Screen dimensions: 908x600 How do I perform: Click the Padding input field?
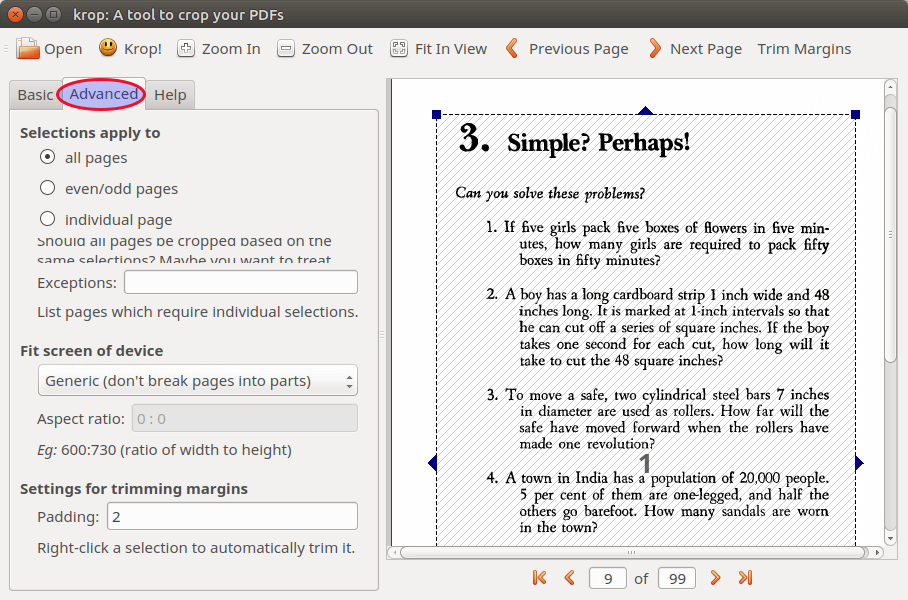(232, 516)
